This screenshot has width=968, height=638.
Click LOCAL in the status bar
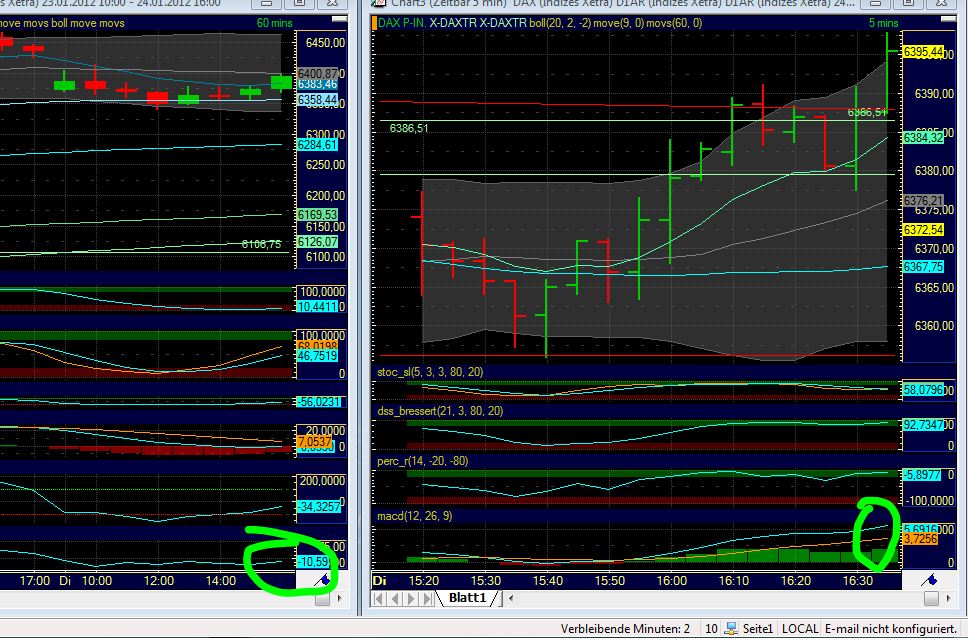[801, 627]
